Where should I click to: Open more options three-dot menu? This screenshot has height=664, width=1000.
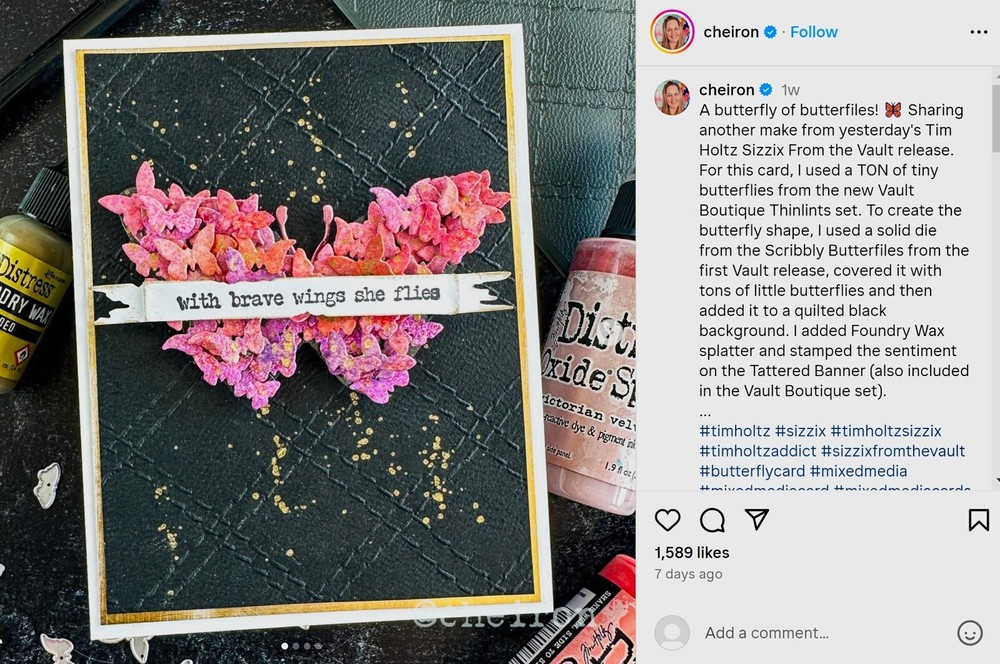978,32
